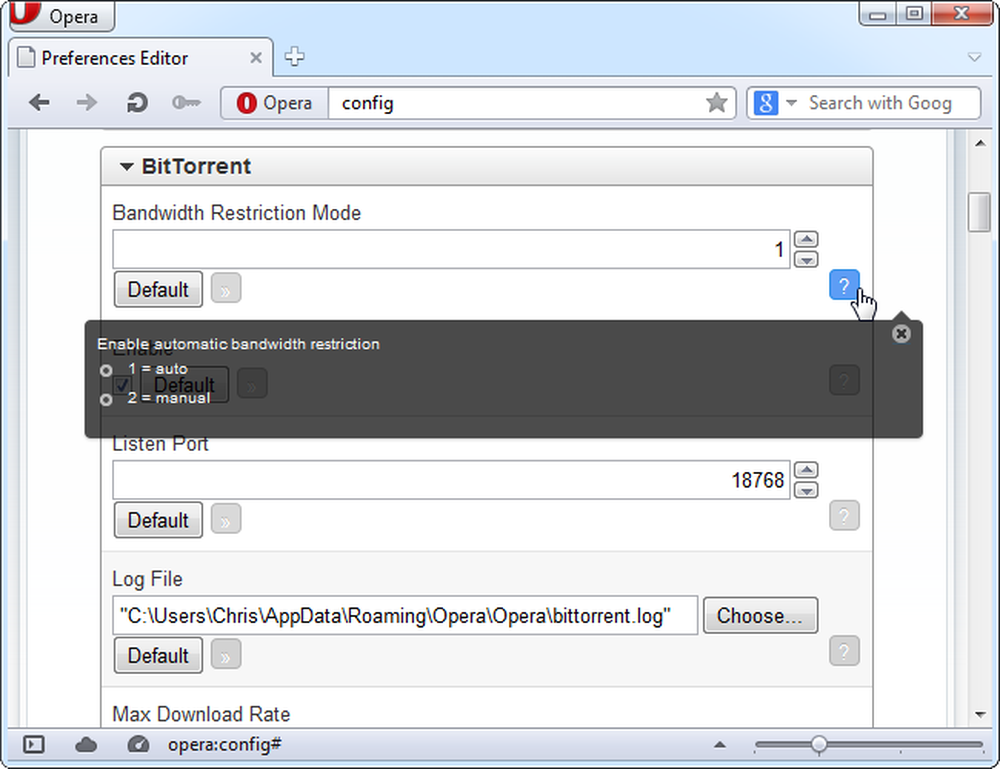Open the Opera main menu
The height and width of the screenshot is (769, 1000).
pos(62,15)
